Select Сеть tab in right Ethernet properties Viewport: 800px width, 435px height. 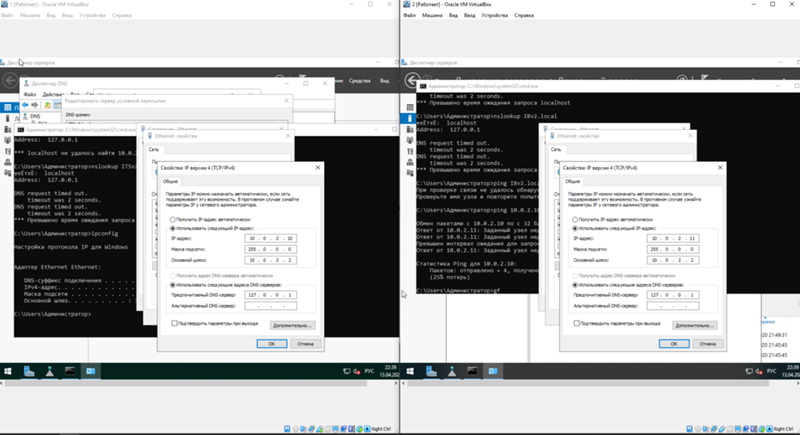tap(556, 149)
